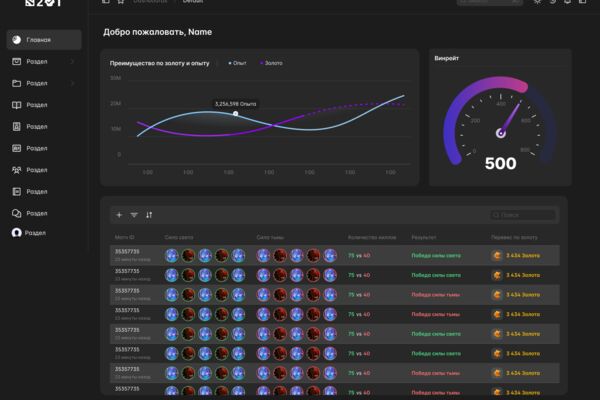Focus the Поиск search field in table toolbar
Image resolution: width=600 pixels, height=400 pixels.
(523, 215)
